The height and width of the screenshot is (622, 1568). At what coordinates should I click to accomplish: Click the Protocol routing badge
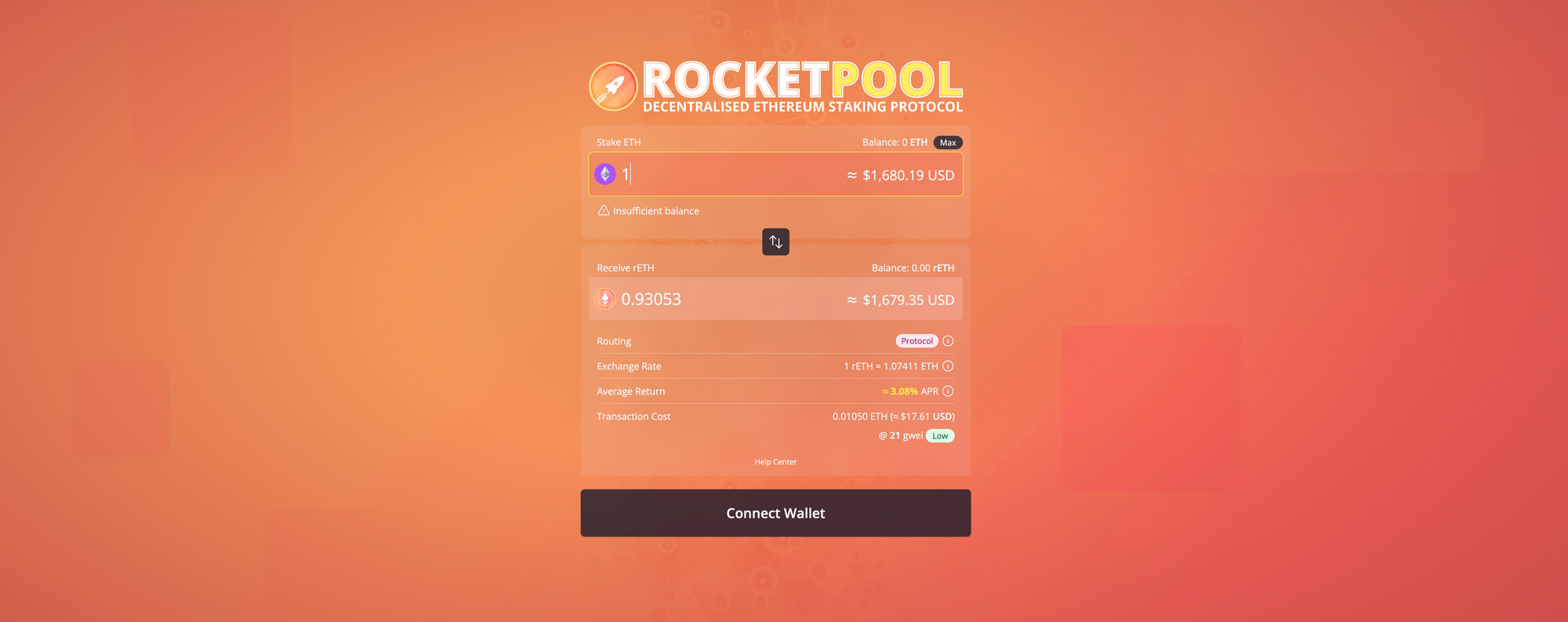917,341
